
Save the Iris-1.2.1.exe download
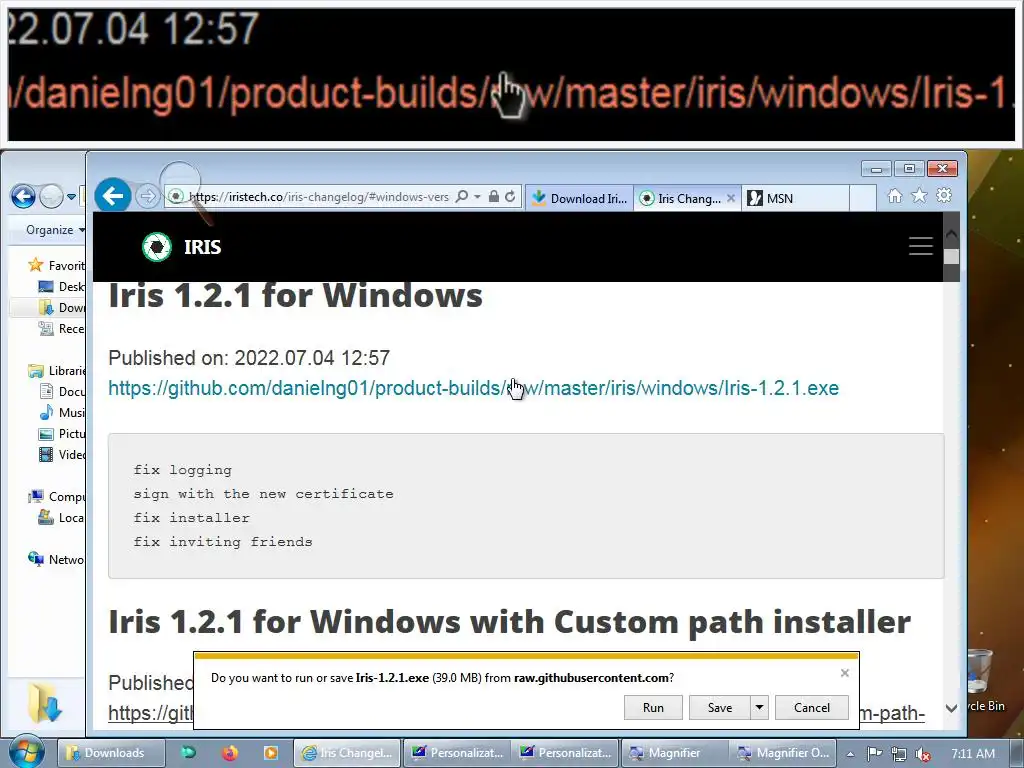coord(720,707)
